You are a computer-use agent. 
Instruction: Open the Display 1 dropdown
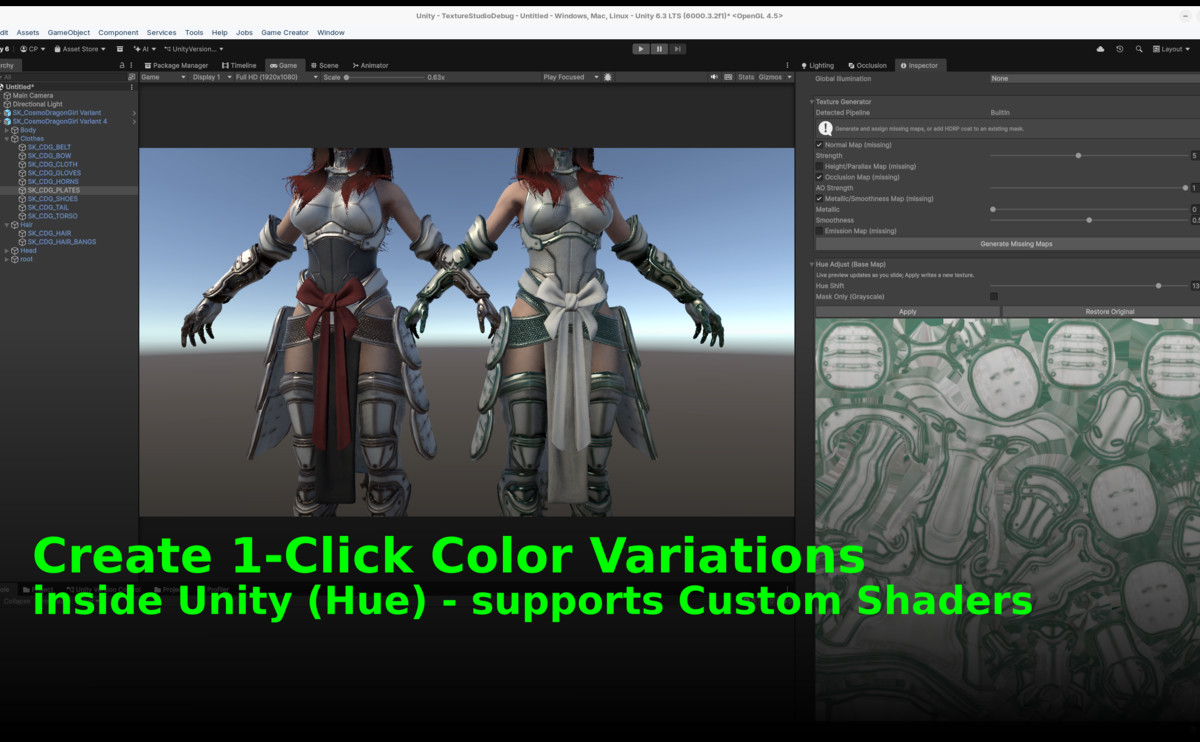[211, 77]
